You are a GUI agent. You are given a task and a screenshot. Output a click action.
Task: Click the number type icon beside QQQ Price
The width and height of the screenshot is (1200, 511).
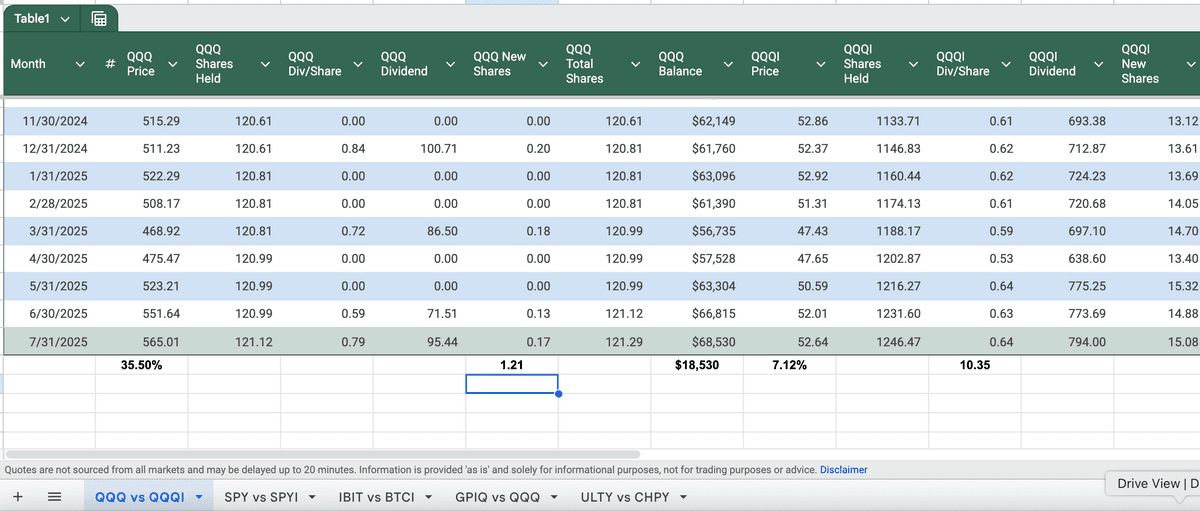[x=111, y=64]
